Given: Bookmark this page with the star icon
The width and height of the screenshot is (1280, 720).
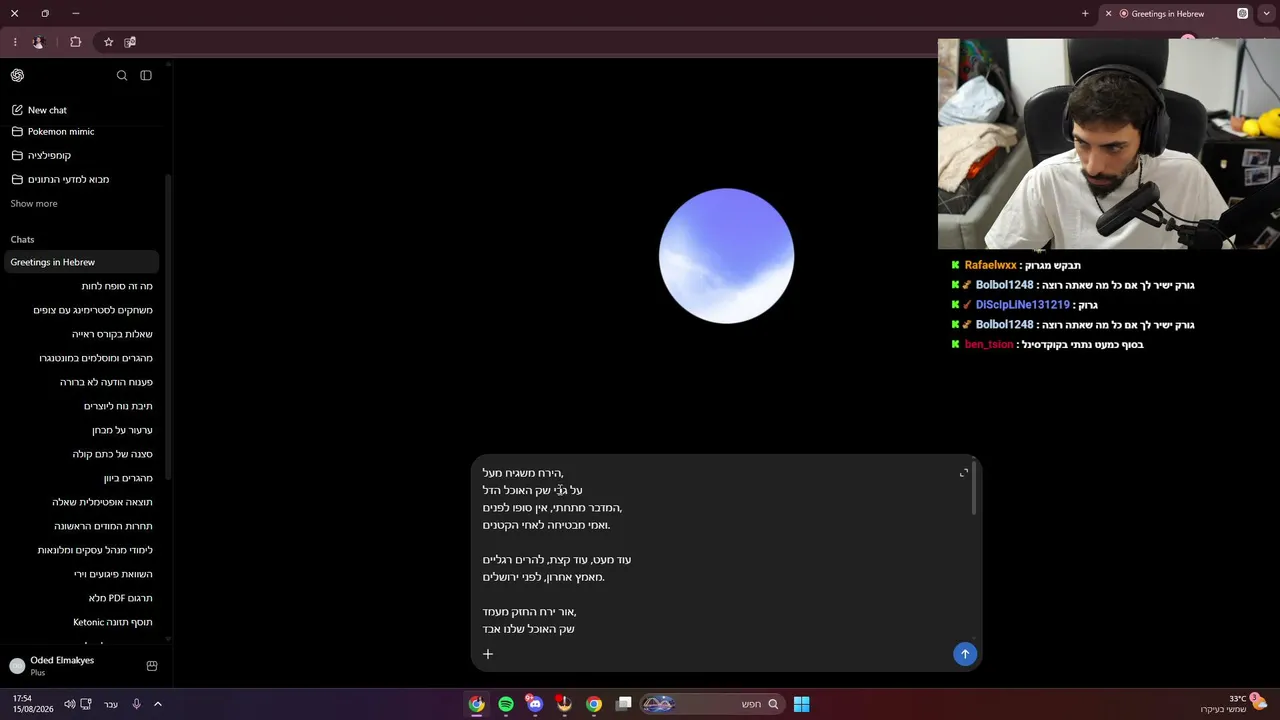Looking at the screenshot, I should point(108,42).
